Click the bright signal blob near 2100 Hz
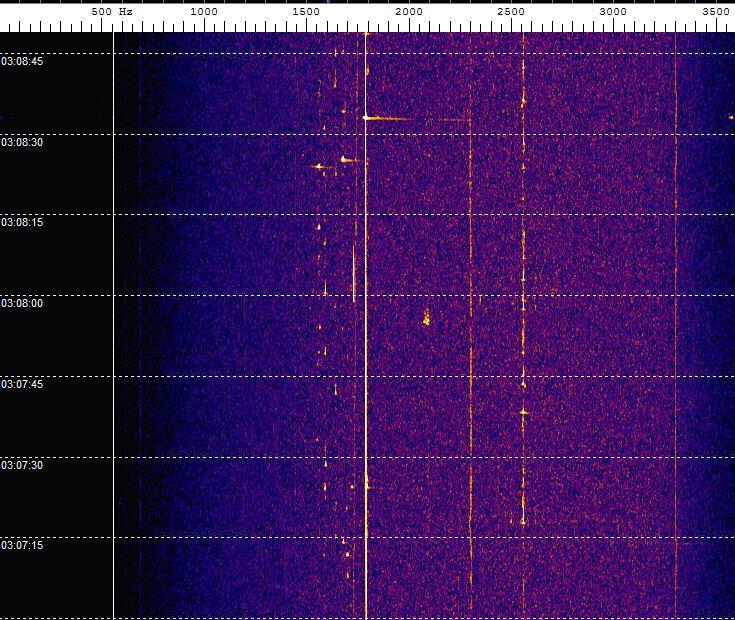 427,317
